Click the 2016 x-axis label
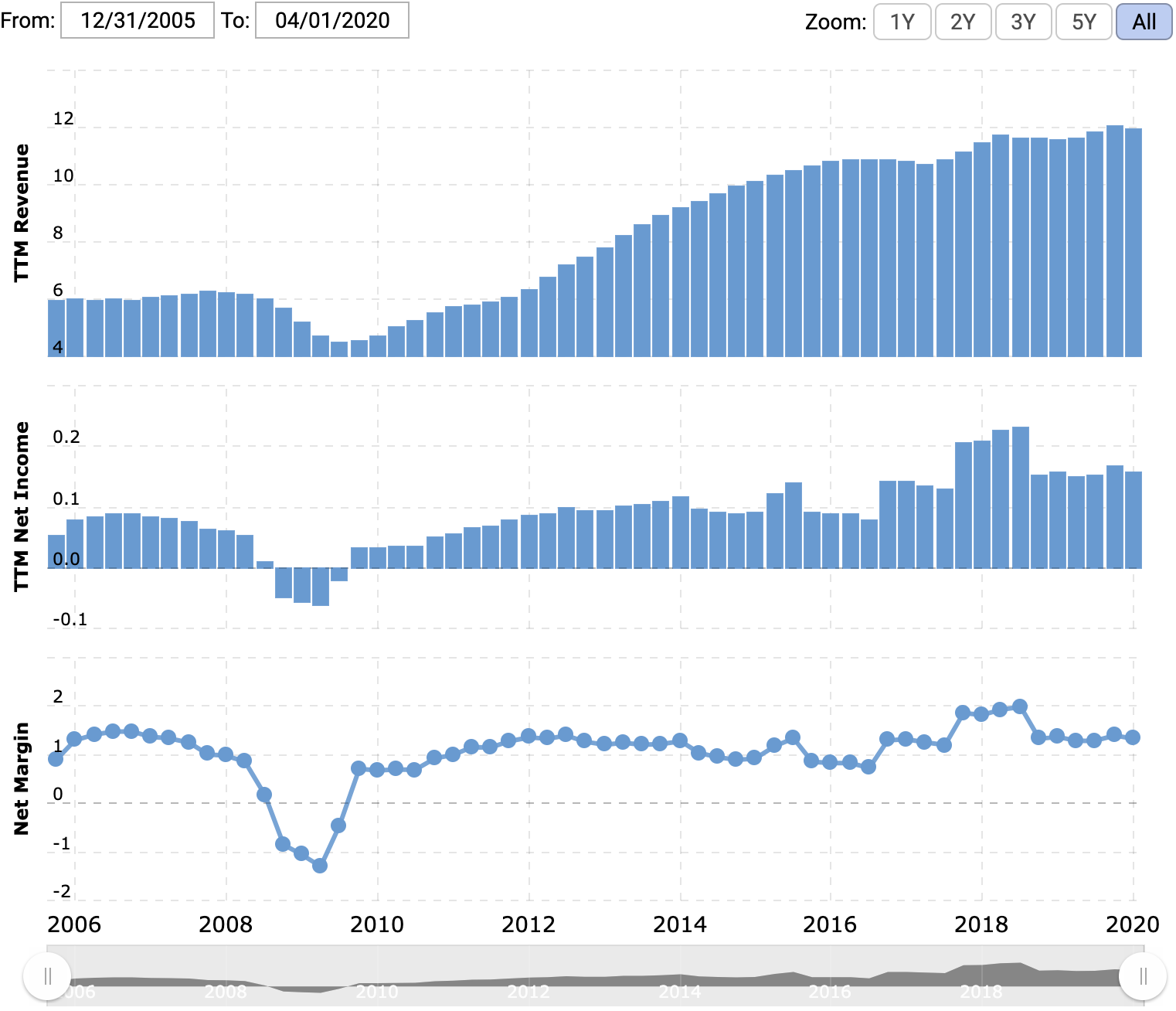The height and width of the screenshot is (1011, 1176). coord(831,924)
